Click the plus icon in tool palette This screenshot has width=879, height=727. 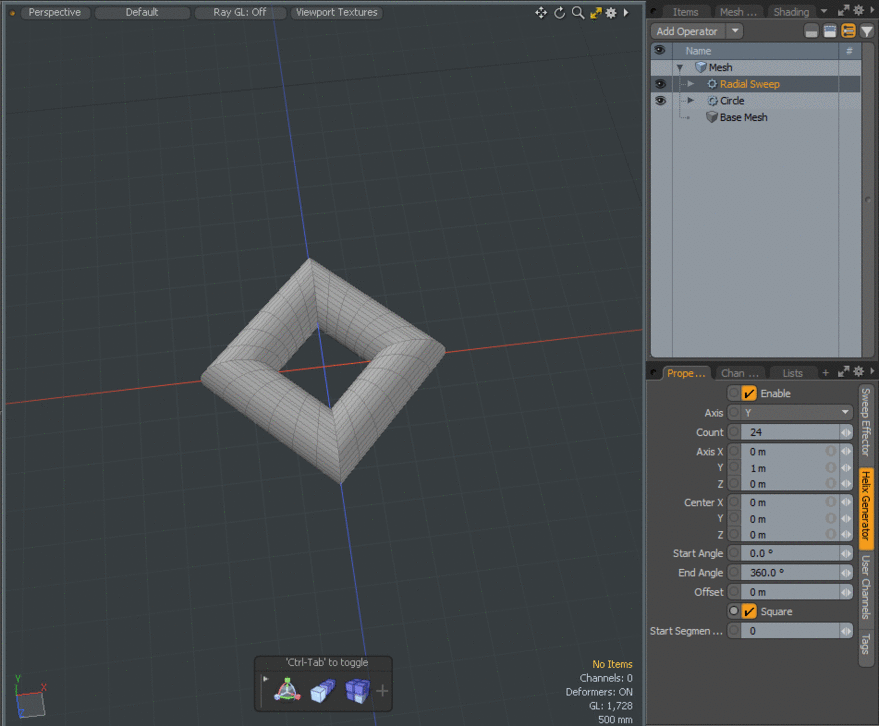tap(382, 690)
